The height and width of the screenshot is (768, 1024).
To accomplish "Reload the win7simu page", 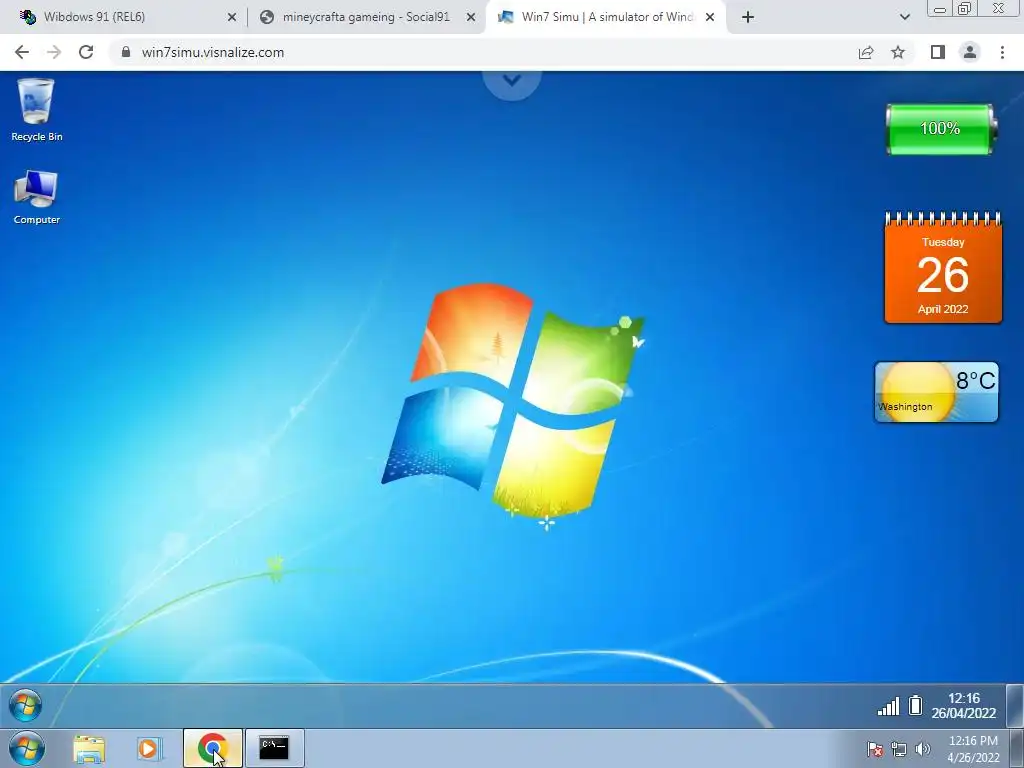I will (86, 52).
